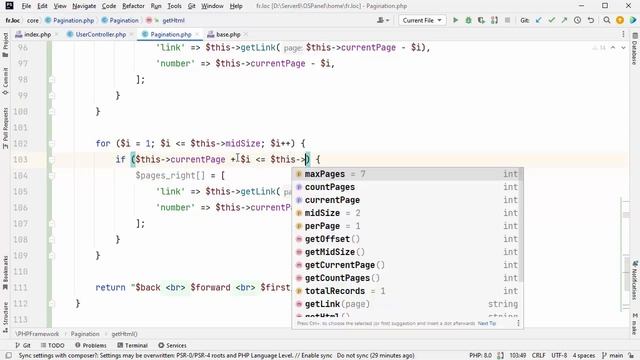Select getOffset() completion suggestion

coord(407,239)
